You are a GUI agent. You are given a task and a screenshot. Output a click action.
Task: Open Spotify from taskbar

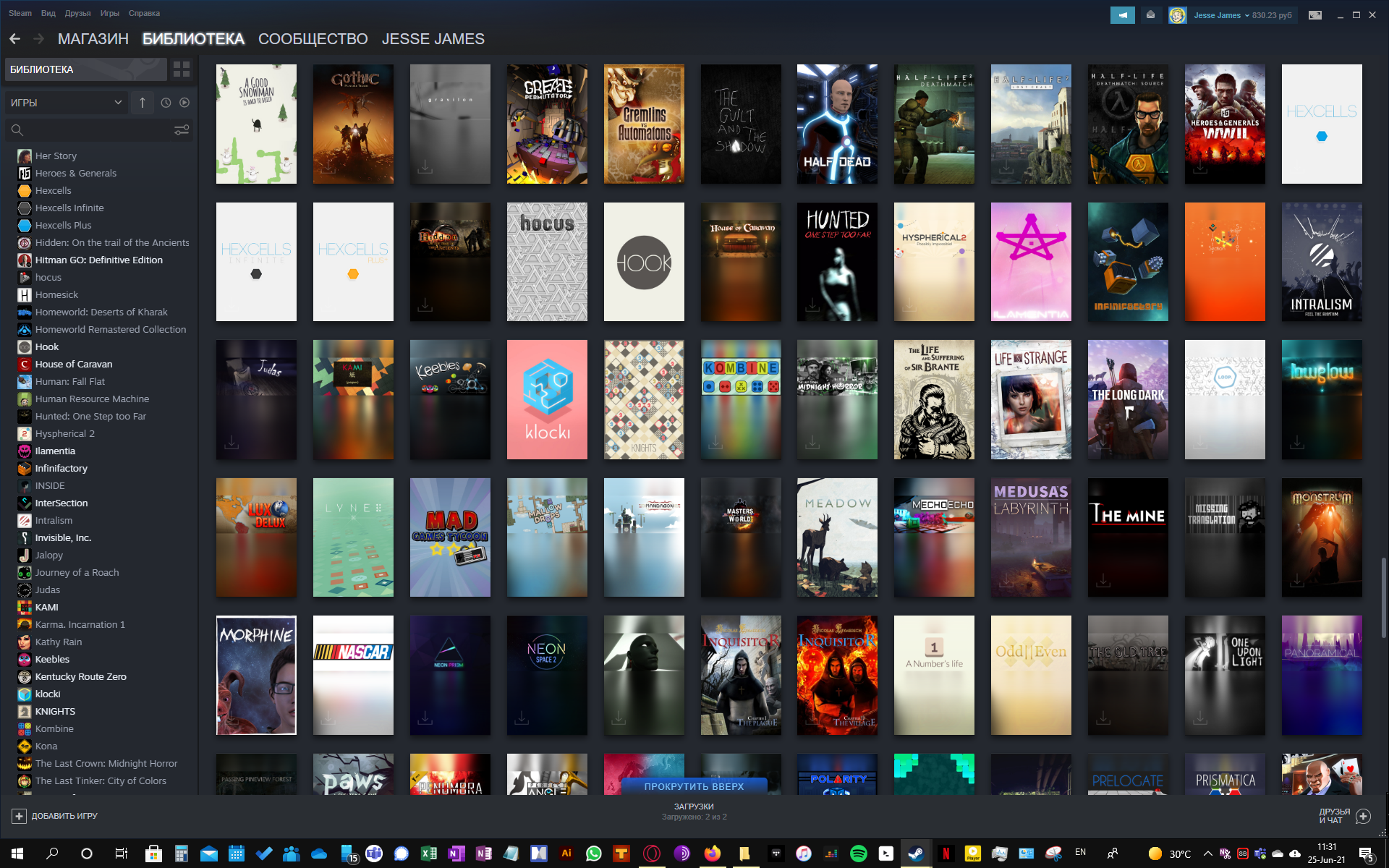click(x=859, y=854)
